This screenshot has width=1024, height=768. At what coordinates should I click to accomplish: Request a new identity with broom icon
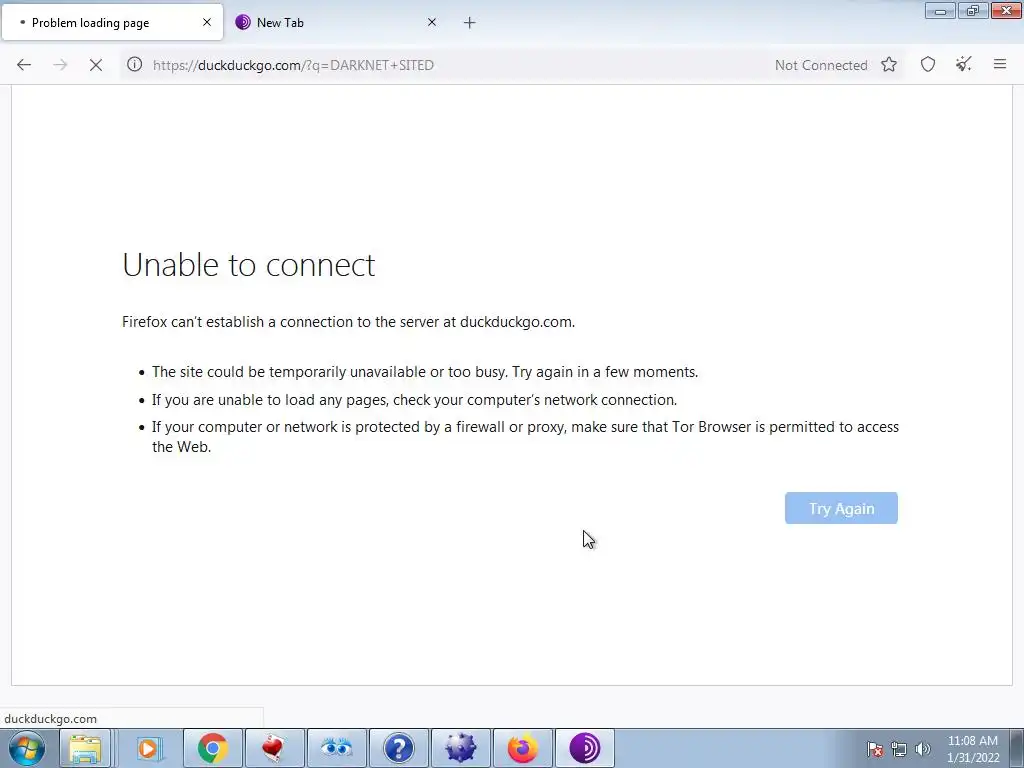tap(964, 65)
